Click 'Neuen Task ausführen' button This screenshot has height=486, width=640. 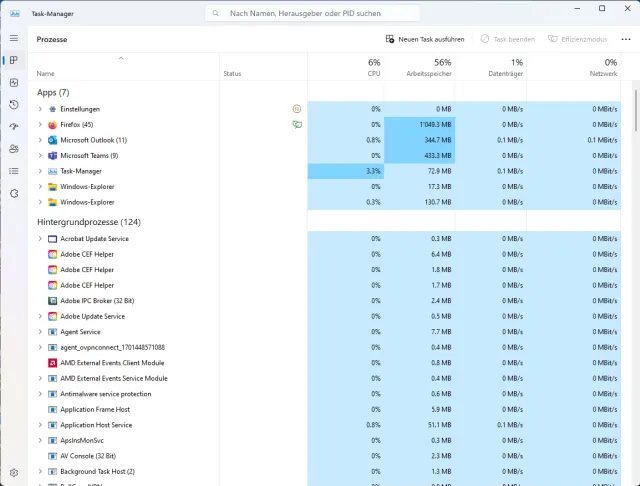click(425, 39)
